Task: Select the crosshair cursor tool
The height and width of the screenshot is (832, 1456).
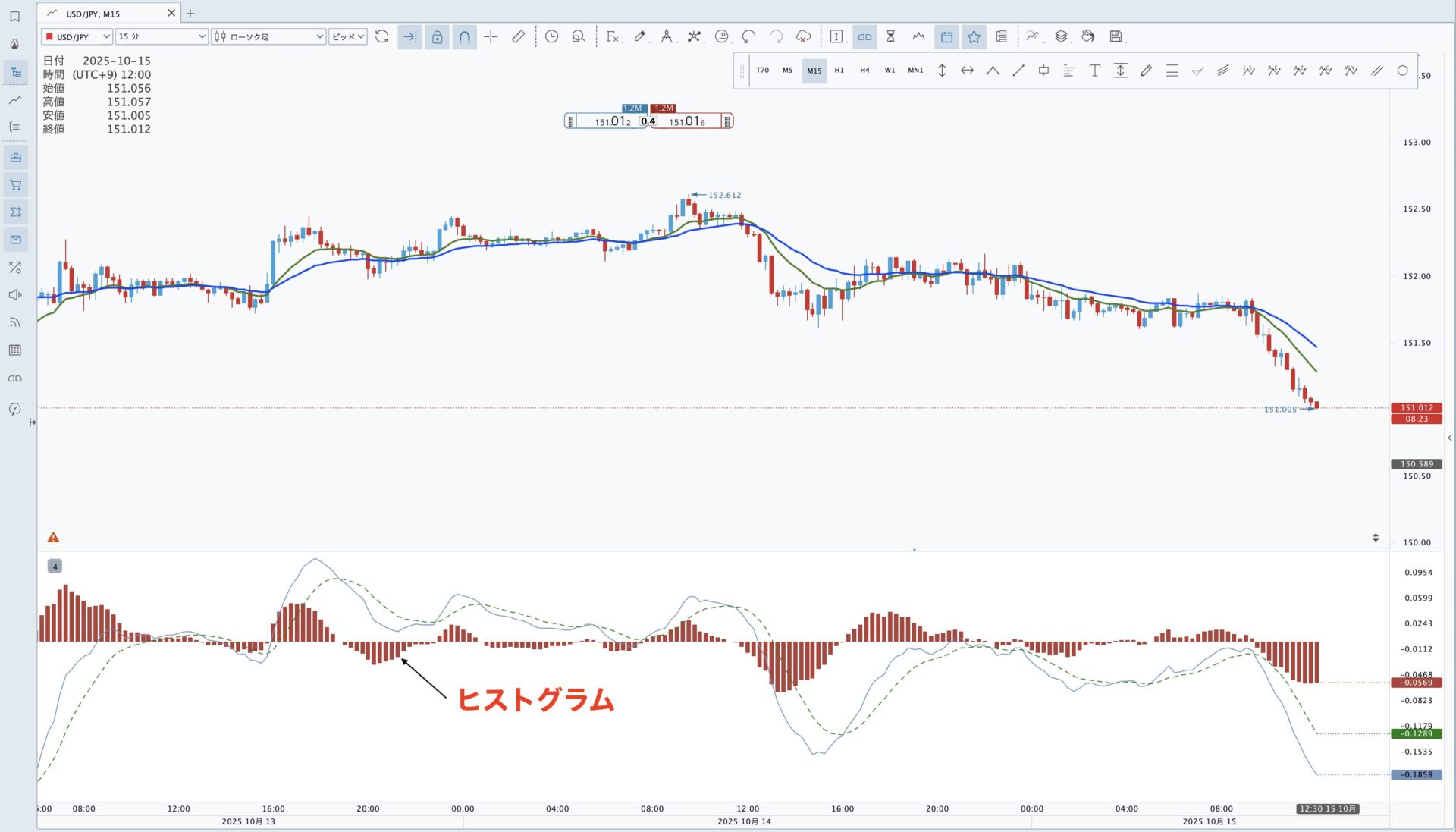Action: coord(491,36)
